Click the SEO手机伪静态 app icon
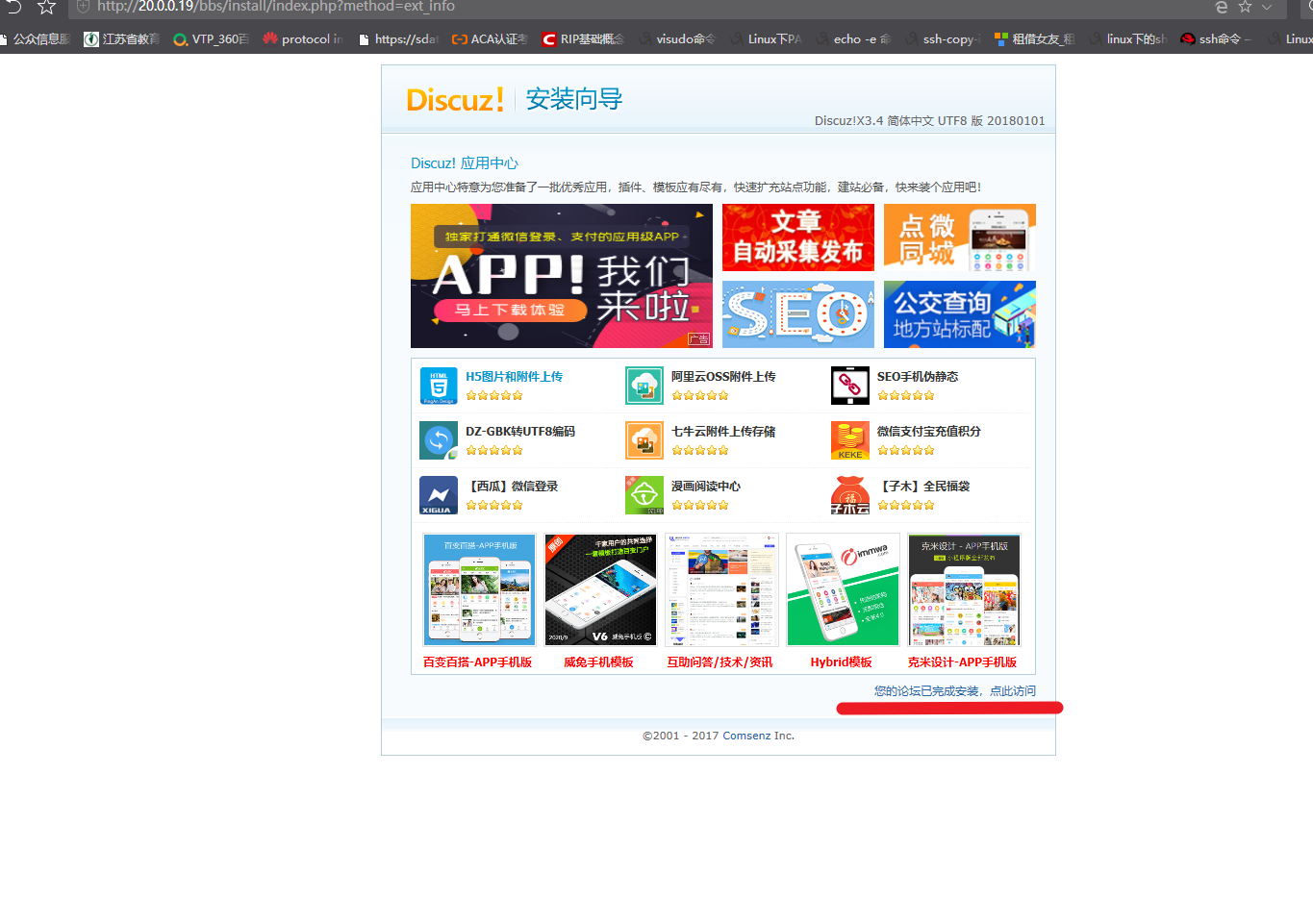 click(850, 386)
